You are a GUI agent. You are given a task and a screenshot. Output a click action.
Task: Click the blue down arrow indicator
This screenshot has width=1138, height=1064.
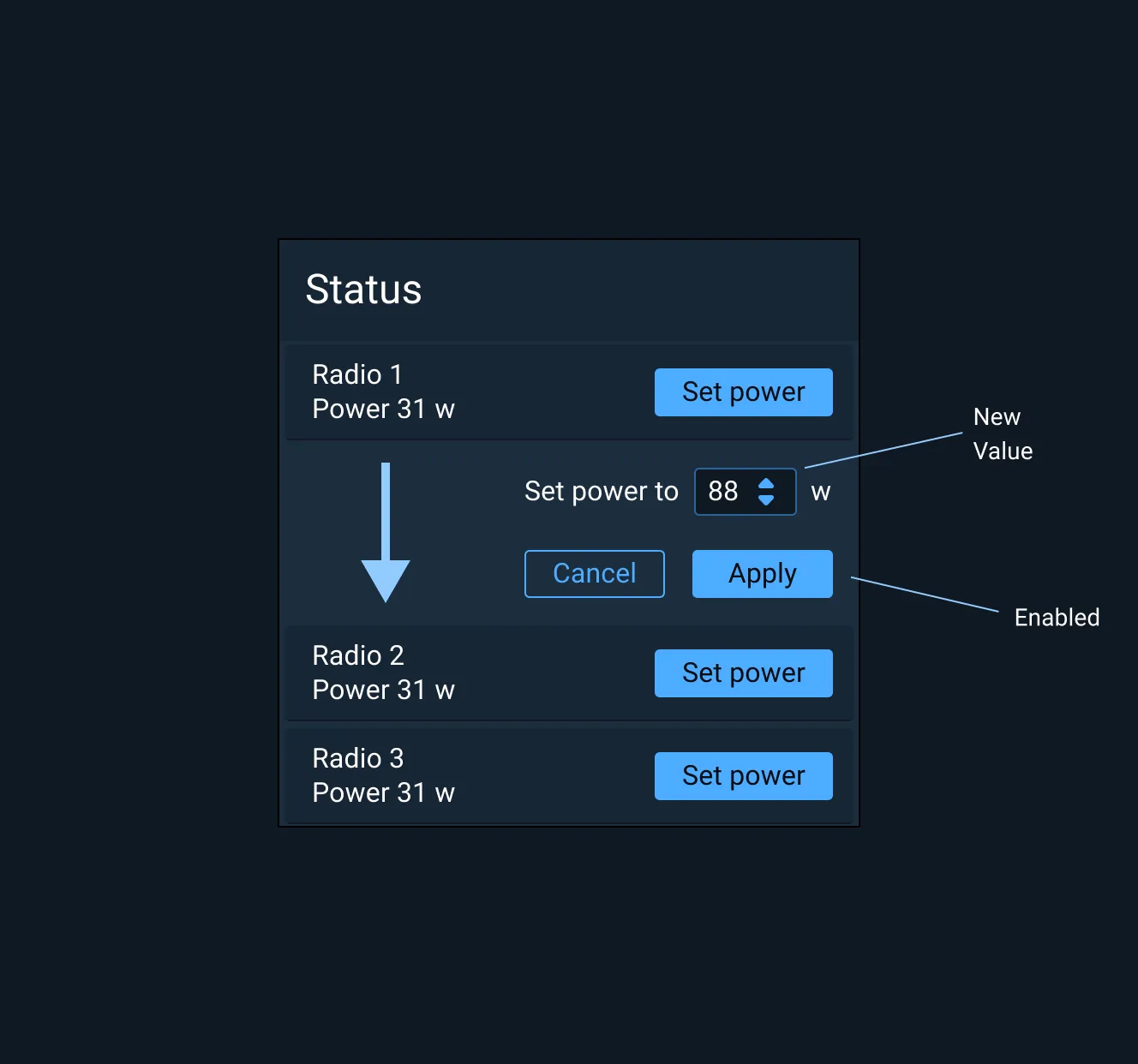(386, 533)
